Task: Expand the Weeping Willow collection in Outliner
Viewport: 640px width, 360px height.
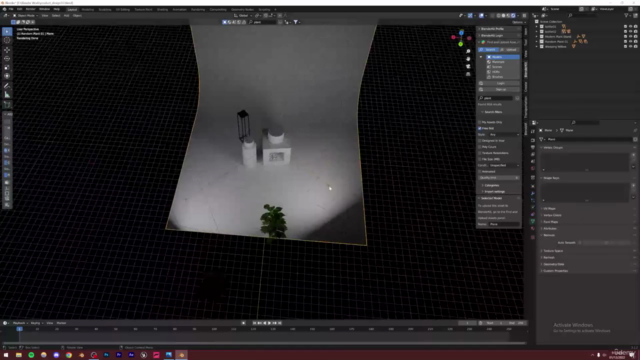Action: 537,47
